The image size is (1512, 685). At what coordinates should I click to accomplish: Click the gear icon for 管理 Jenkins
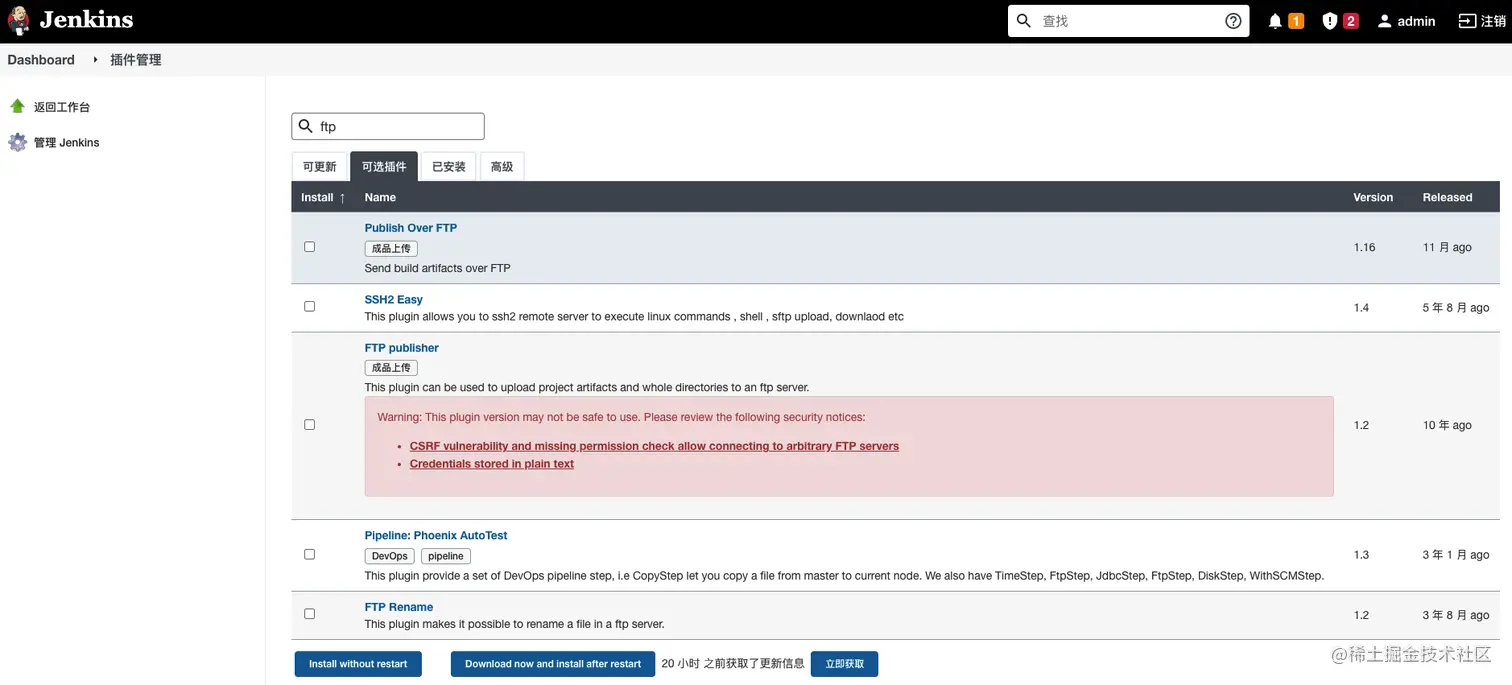pos(17,142)
